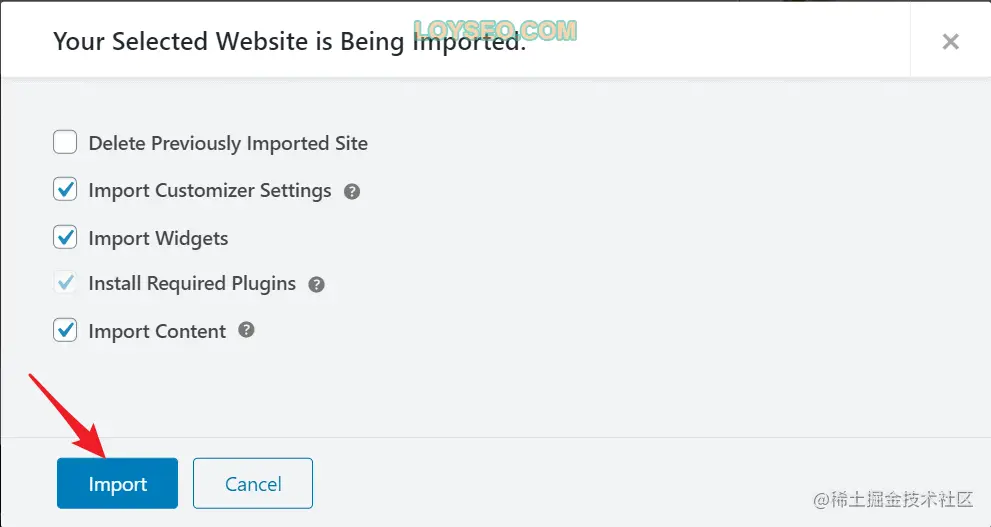This screenshot has width=991, height=527.
Task: Click the Delete Previously Imported Site label
Action: (228, 143)
